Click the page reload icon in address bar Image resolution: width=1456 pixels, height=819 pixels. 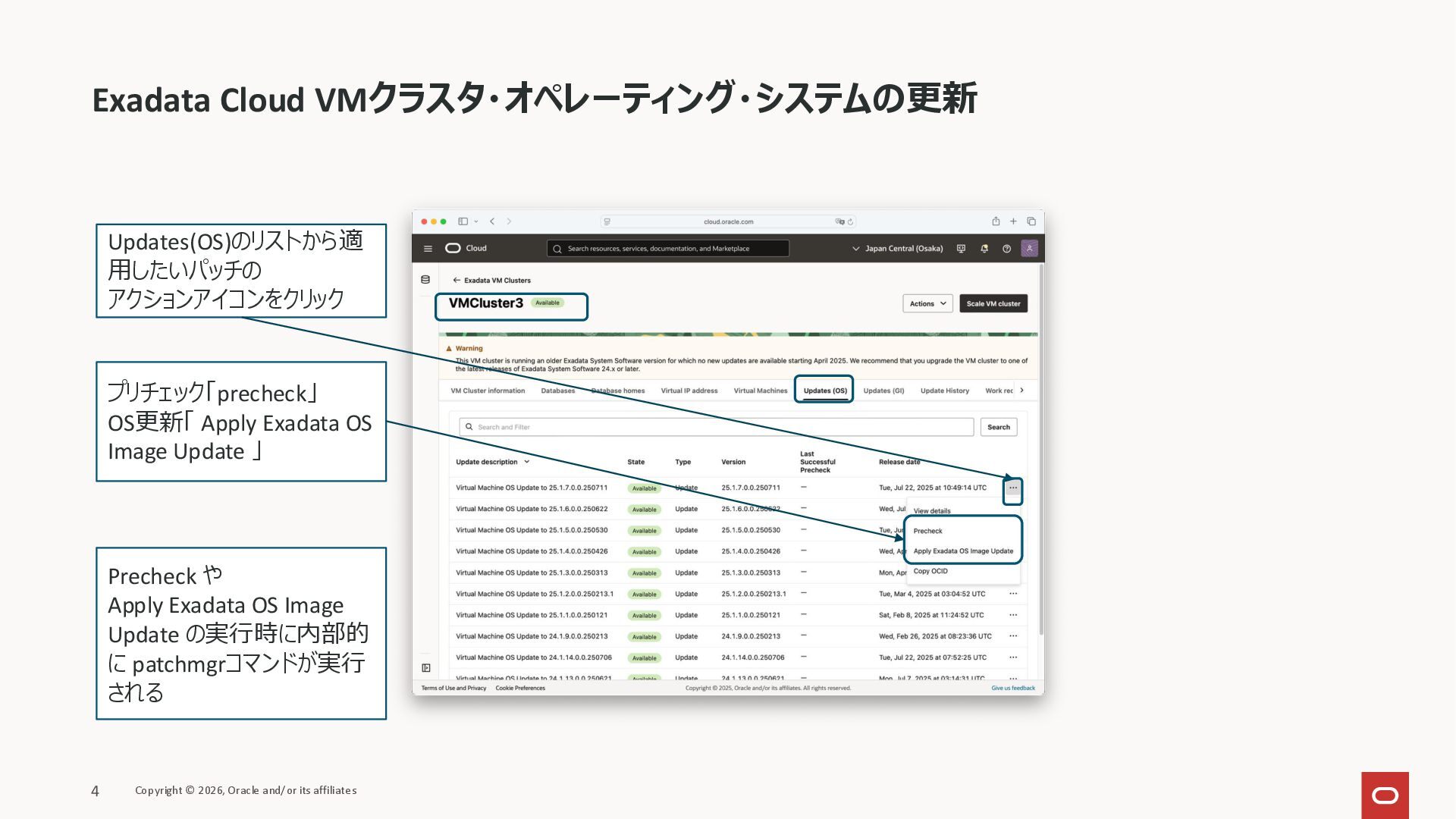851,222
